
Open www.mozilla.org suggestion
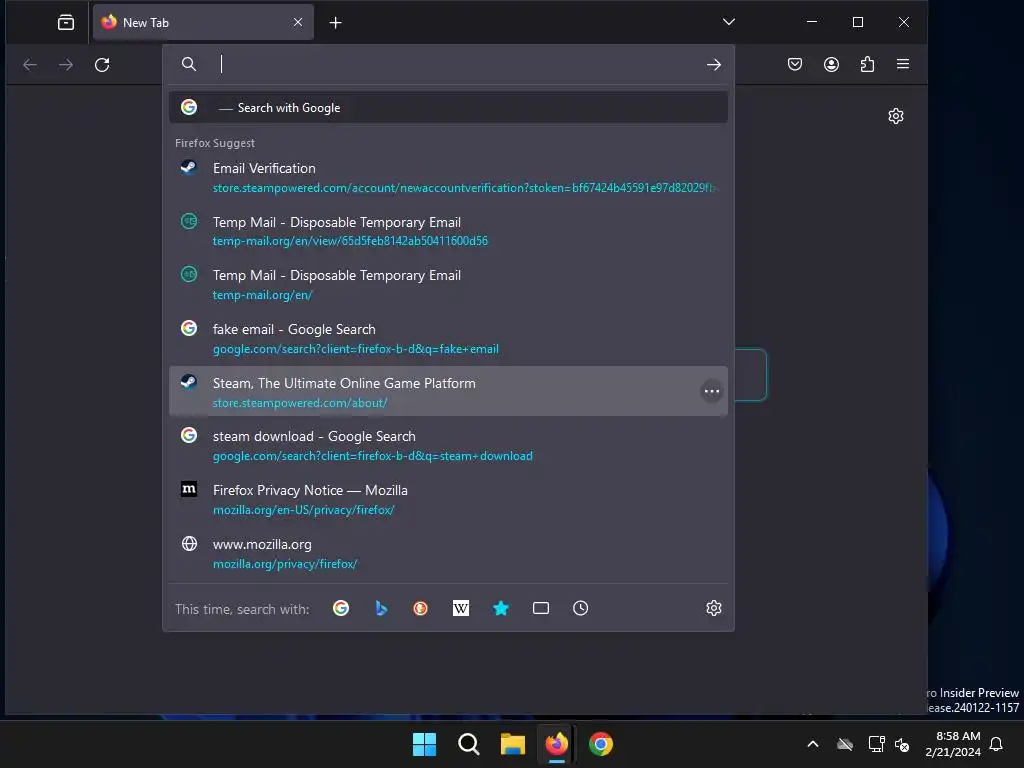tap(448, 553)
